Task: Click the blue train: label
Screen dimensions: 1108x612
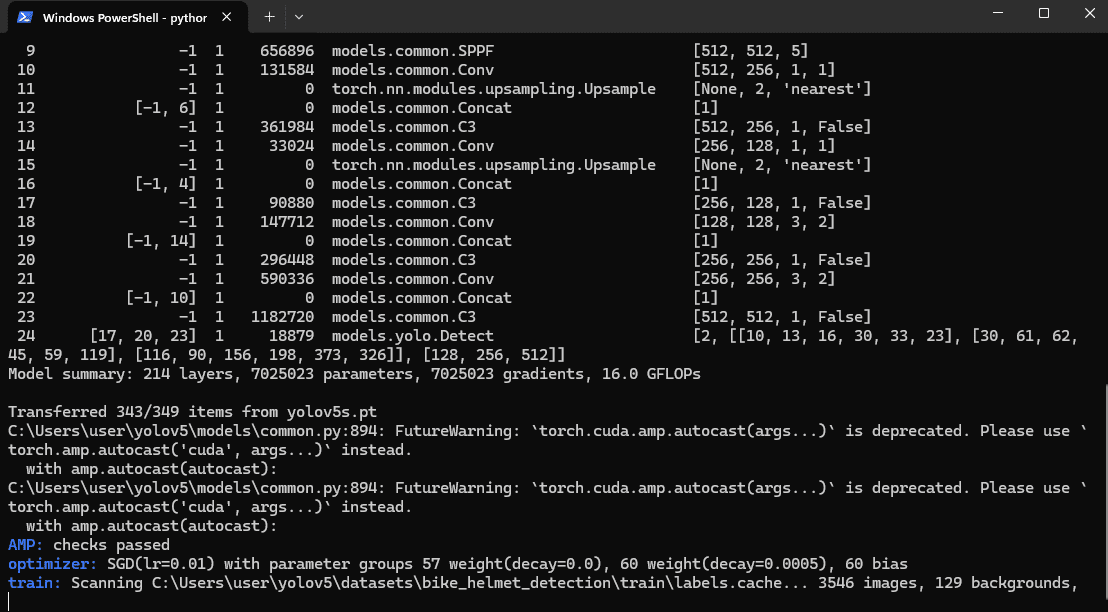Action: coord(35,583)
